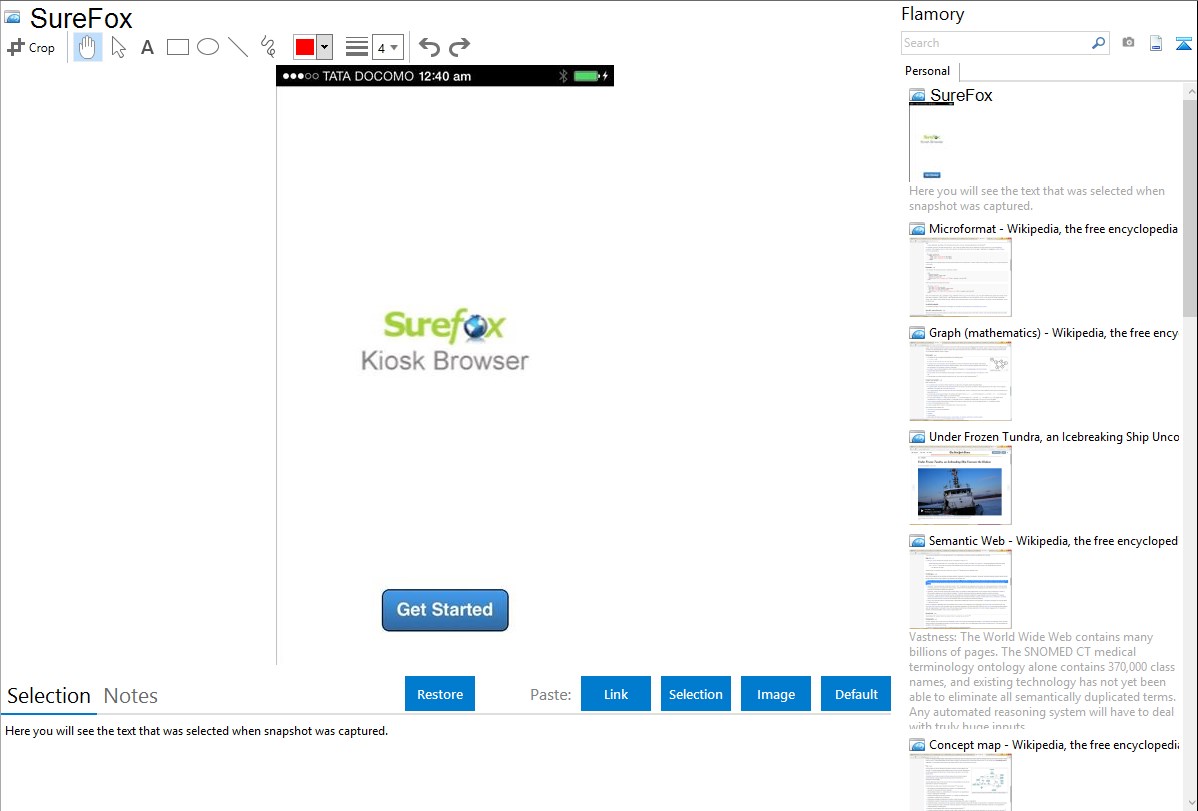This screenshot has width=1198, height=811.
Task: Click the Flamory search field
Action: [x=995, y=43]
